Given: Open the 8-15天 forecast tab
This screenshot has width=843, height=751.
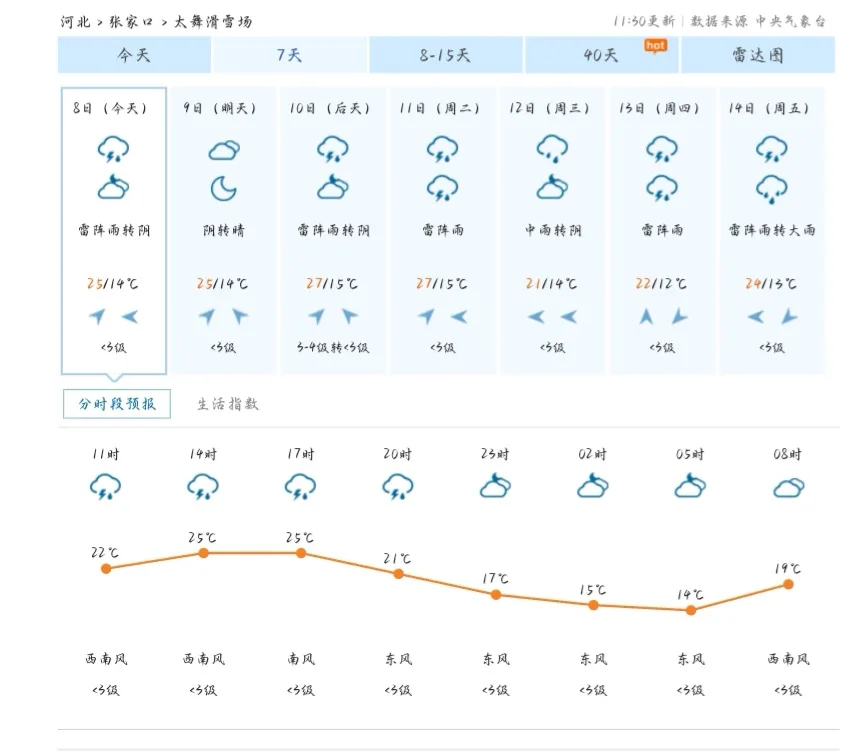Looking at the screenshot, I should 445,54.
